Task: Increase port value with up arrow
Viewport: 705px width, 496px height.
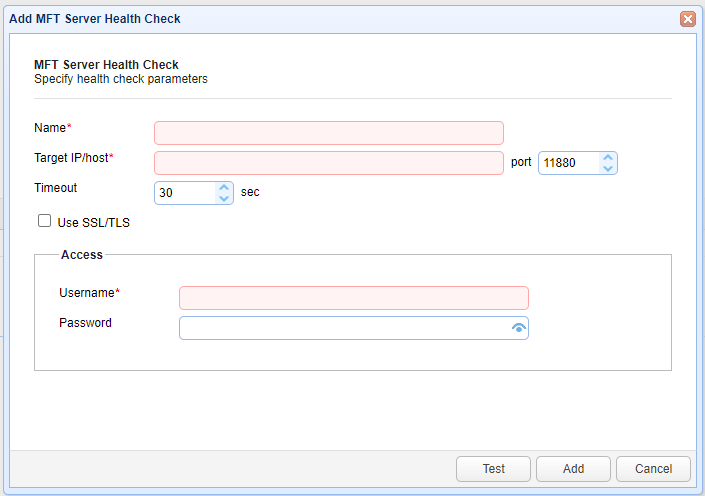Action: point(608,157)
